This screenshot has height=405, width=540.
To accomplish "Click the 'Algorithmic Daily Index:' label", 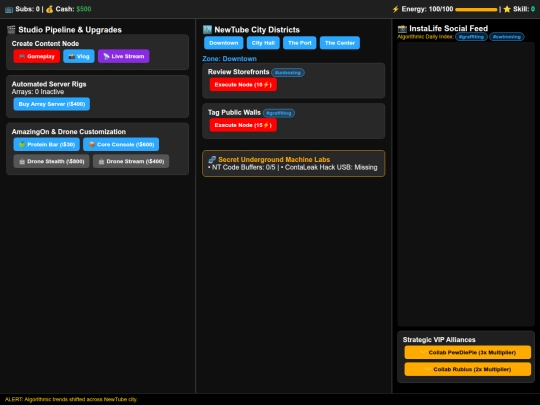I will 426,37.
